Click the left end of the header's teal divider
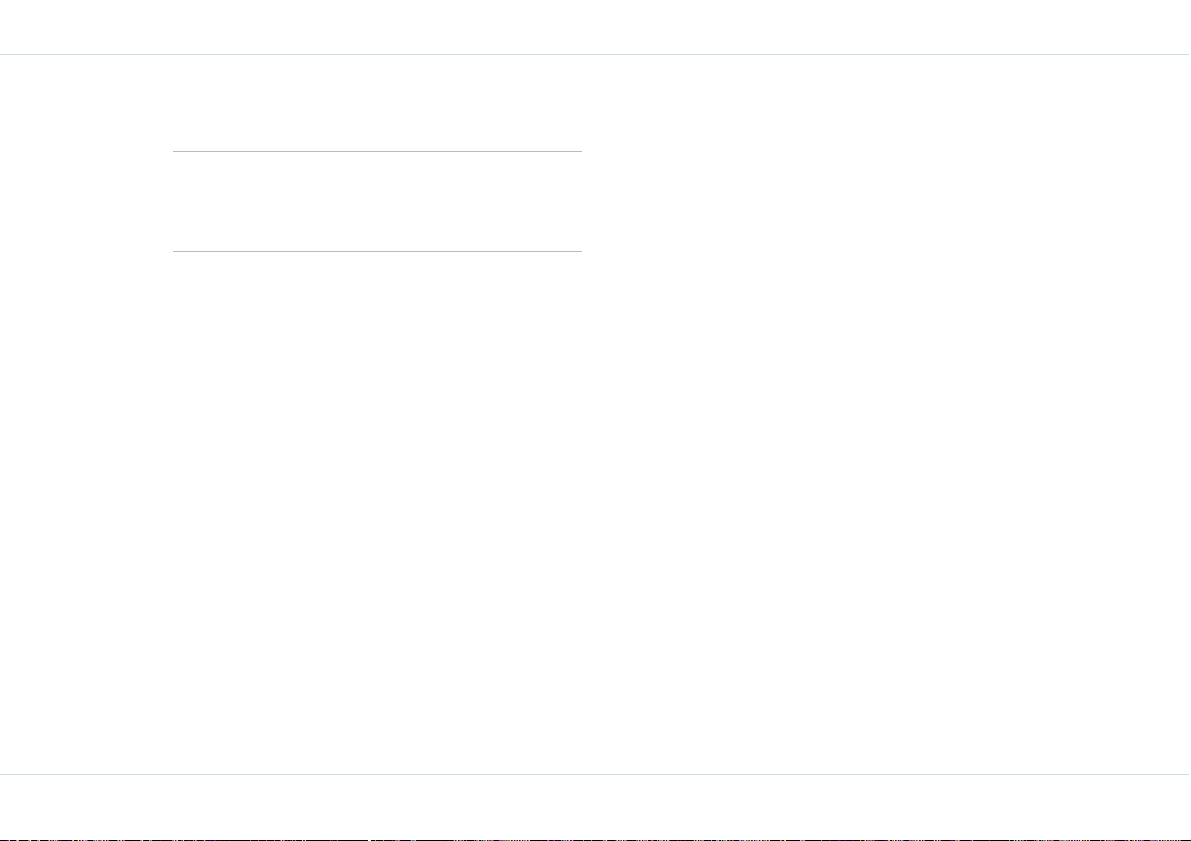The width and height of the screenshot is (1191, 841). (x=4, y=55)
